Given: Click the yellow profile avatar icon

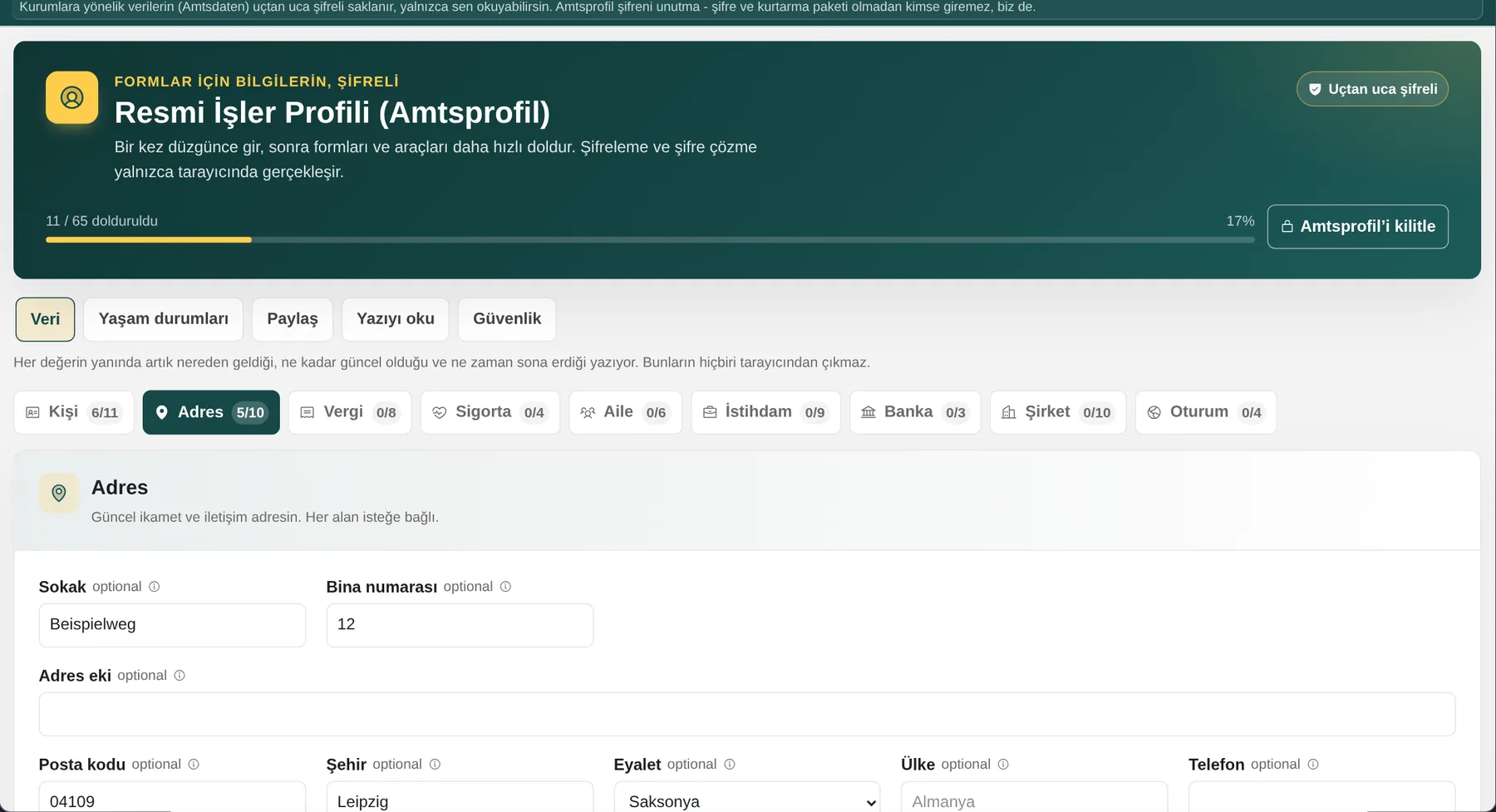Looking at the screenshot, I should (71, 98).
